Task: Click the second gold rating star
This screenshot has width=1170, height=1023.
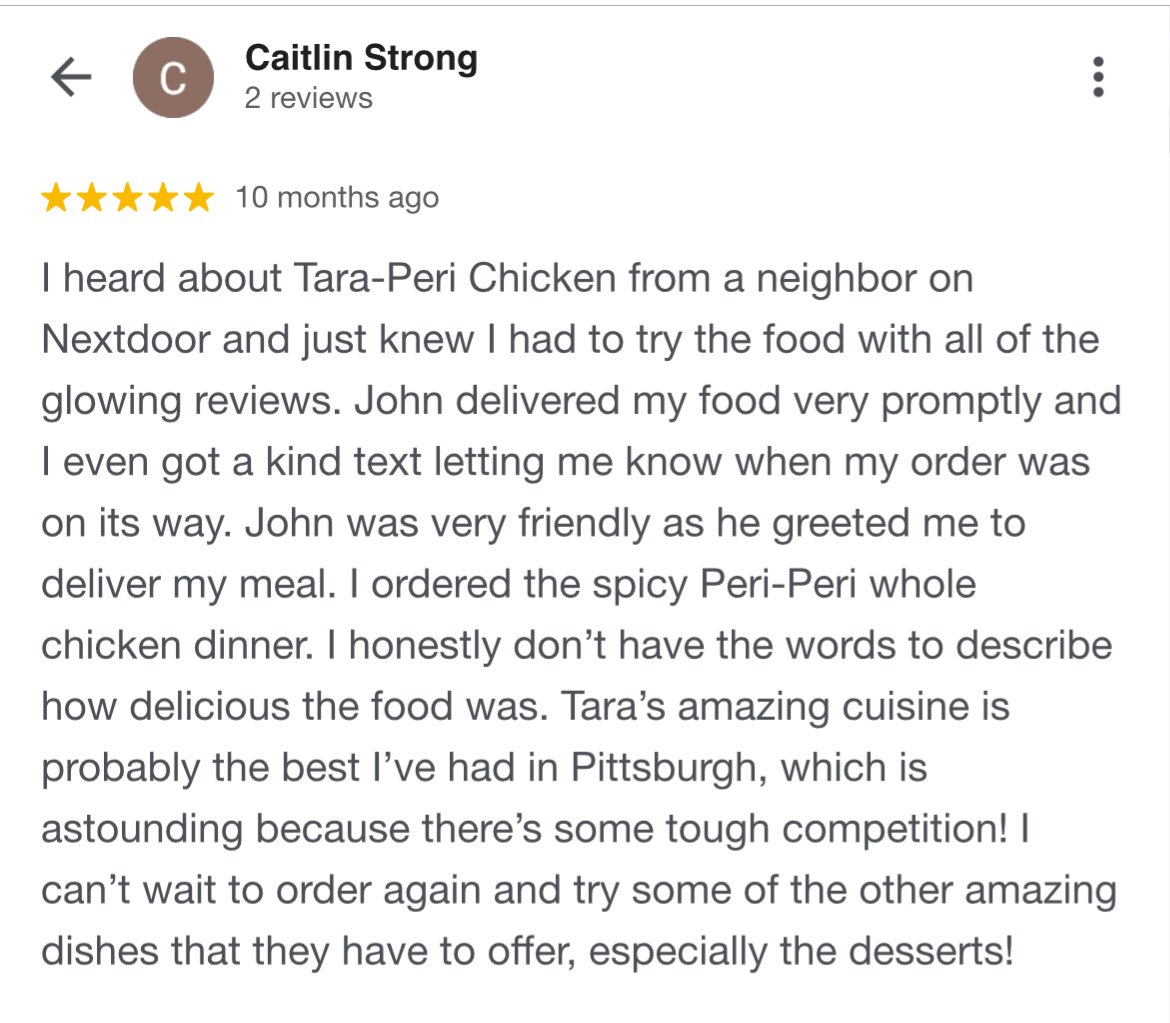Action: click(x=91, y=198)
